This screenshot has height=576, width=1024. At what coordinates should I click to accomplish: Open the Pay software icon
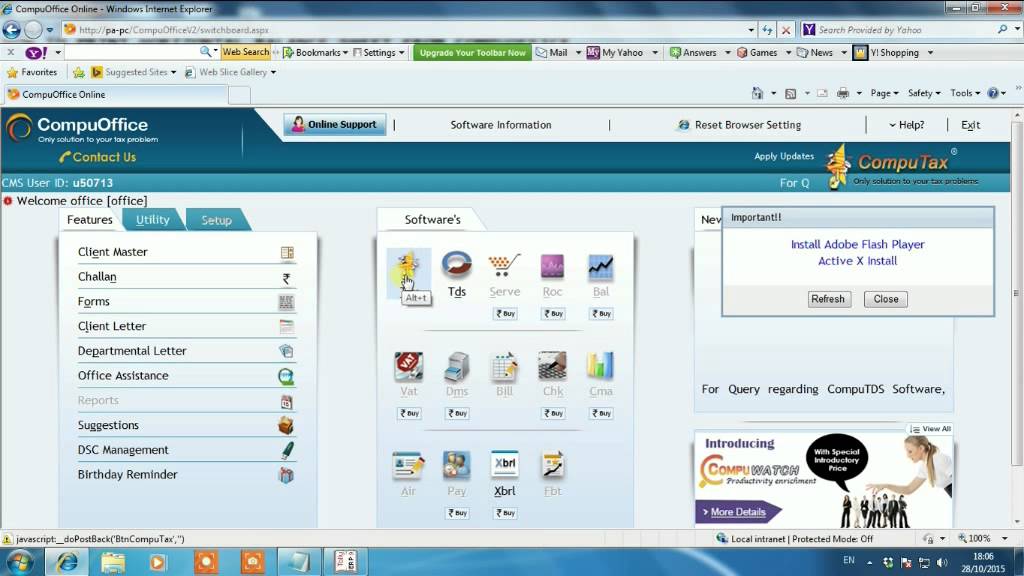tap(456, 466)
